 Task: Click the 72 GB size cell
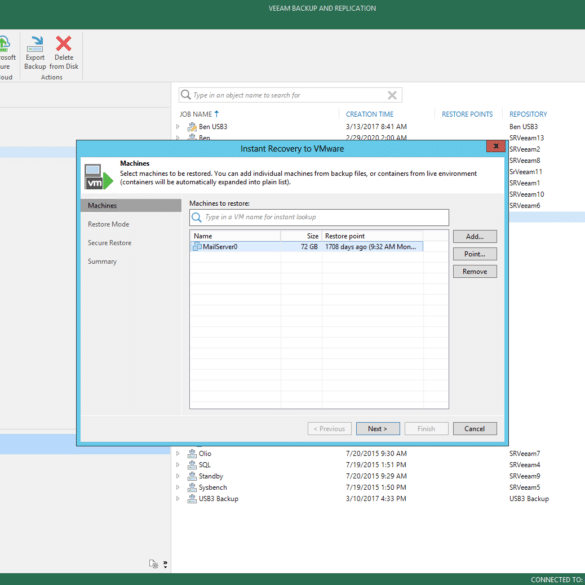[309, 247]
